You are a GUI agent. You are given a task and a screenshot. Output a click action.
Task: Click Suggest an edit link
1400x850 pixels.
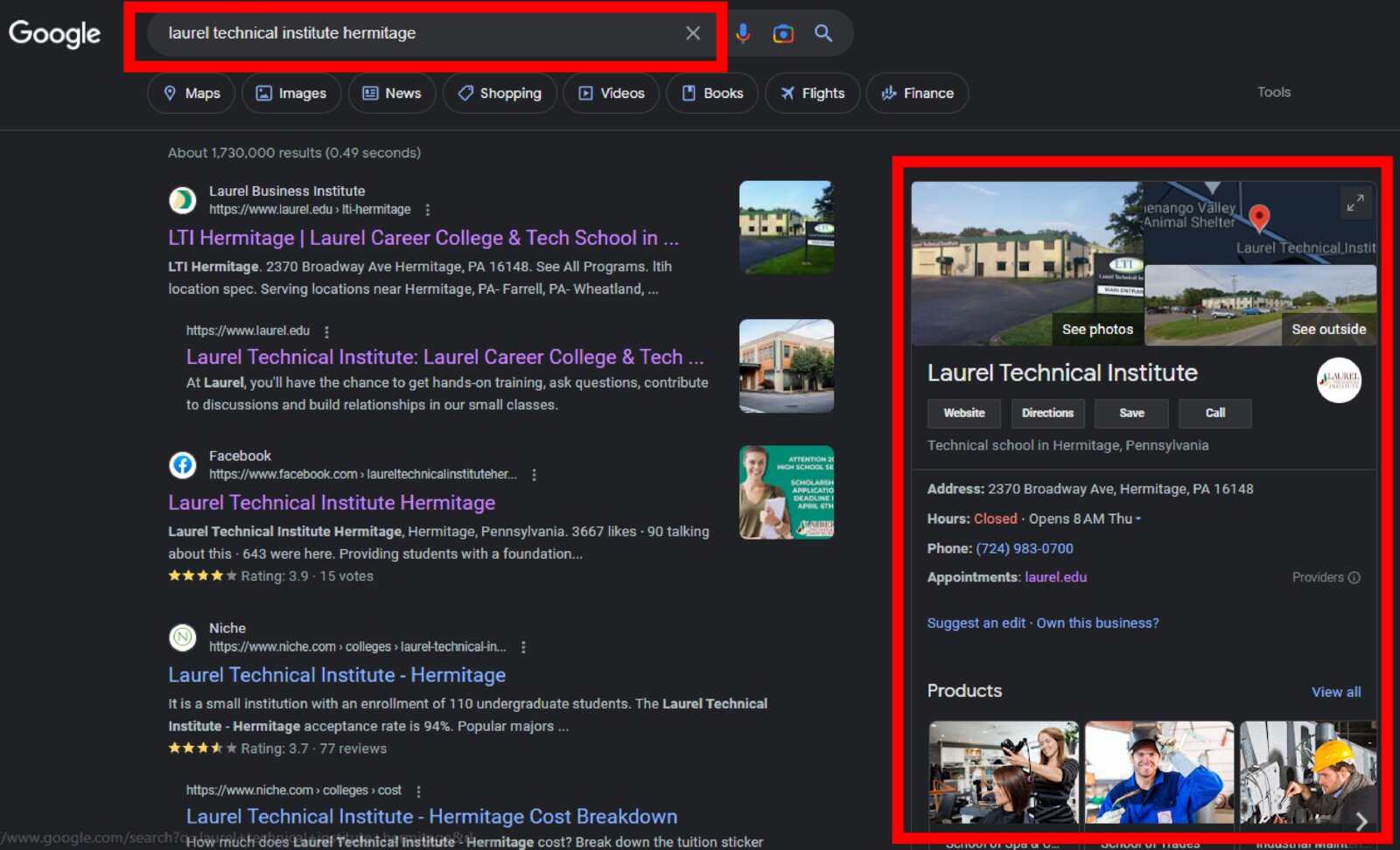click(976, 623)
